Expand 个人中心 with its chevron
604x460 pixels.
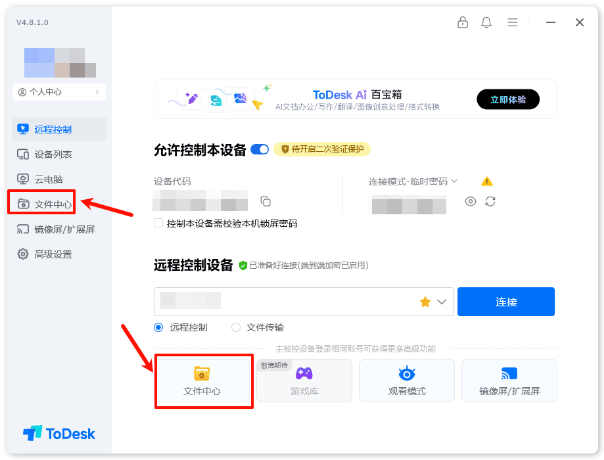pos(97,92)
